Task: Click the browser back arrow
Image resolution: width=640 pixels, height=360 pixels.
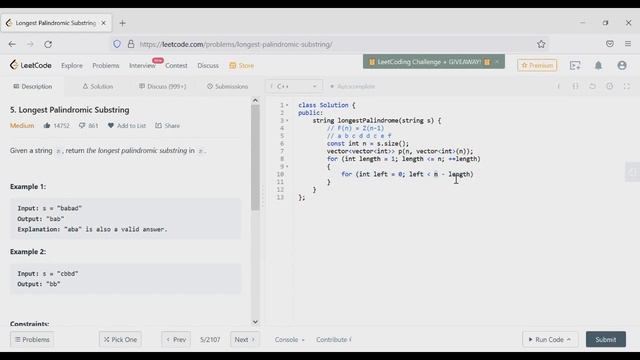Action: [12, 44]
